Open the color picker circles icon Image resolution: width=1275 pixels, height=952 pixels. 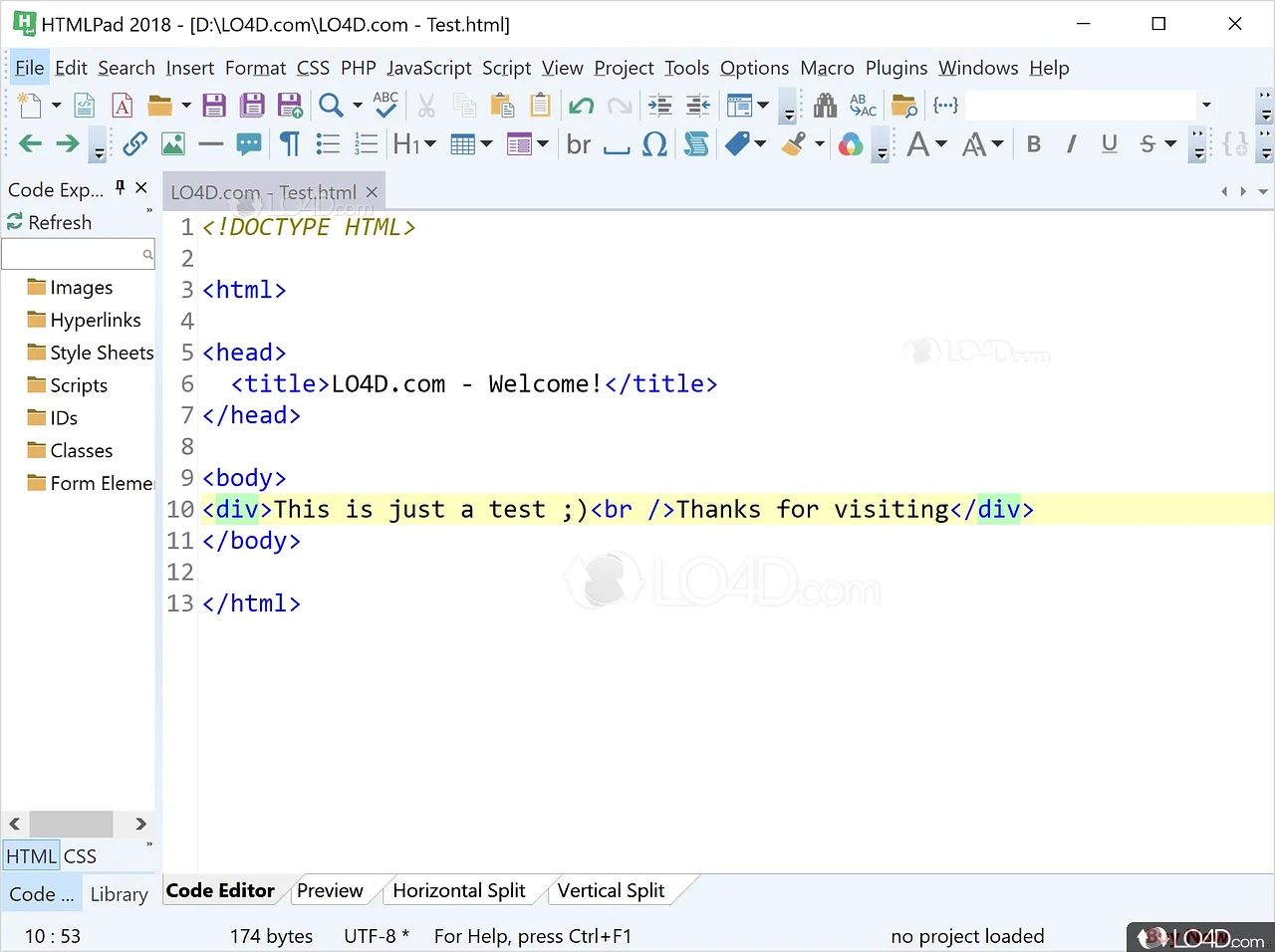850,144
